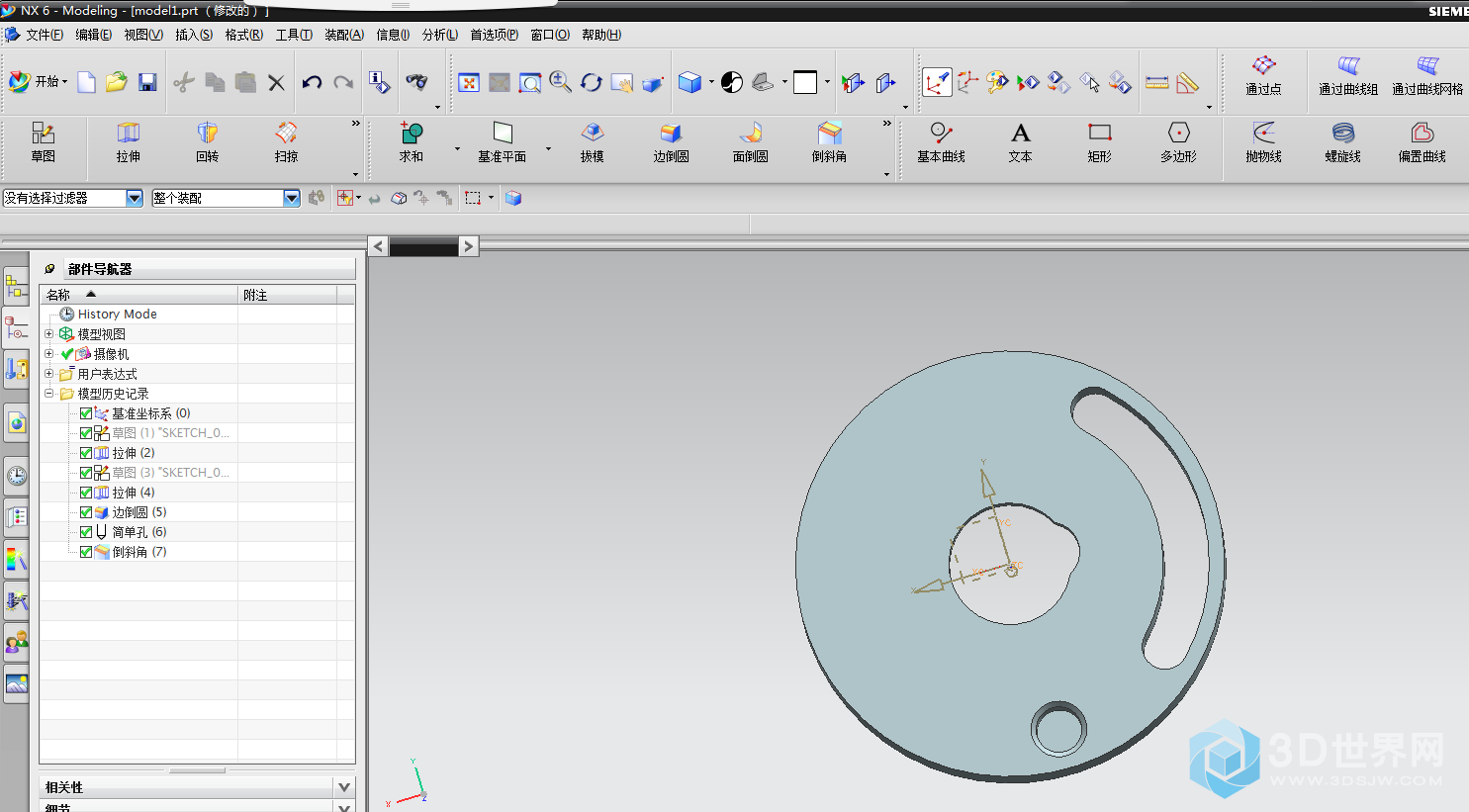Screen dimensions: 1469x812
Task: Uncheck 倒斜角 (7) feature checkbox
Action: click(x=86, y=552)
